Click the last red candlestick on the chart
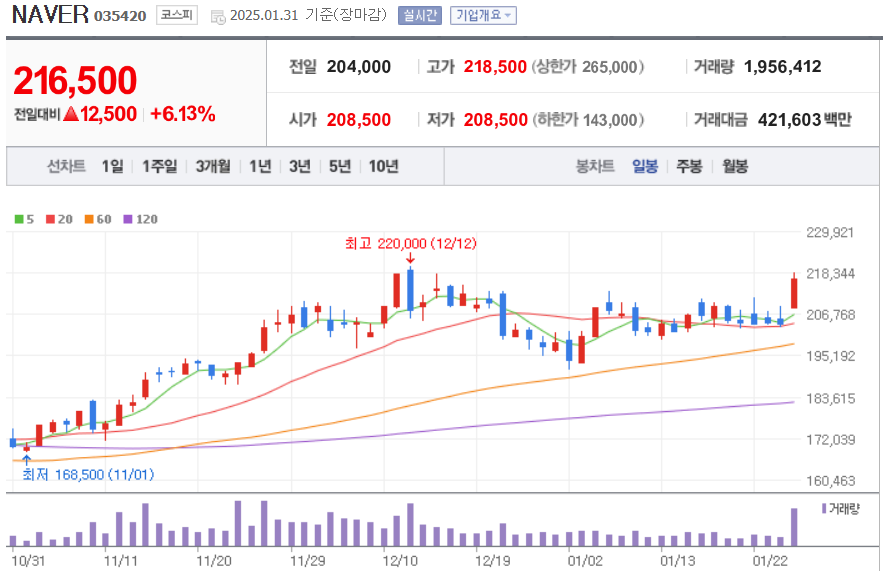Screen dimensions: 883x571 click(794, 293)
